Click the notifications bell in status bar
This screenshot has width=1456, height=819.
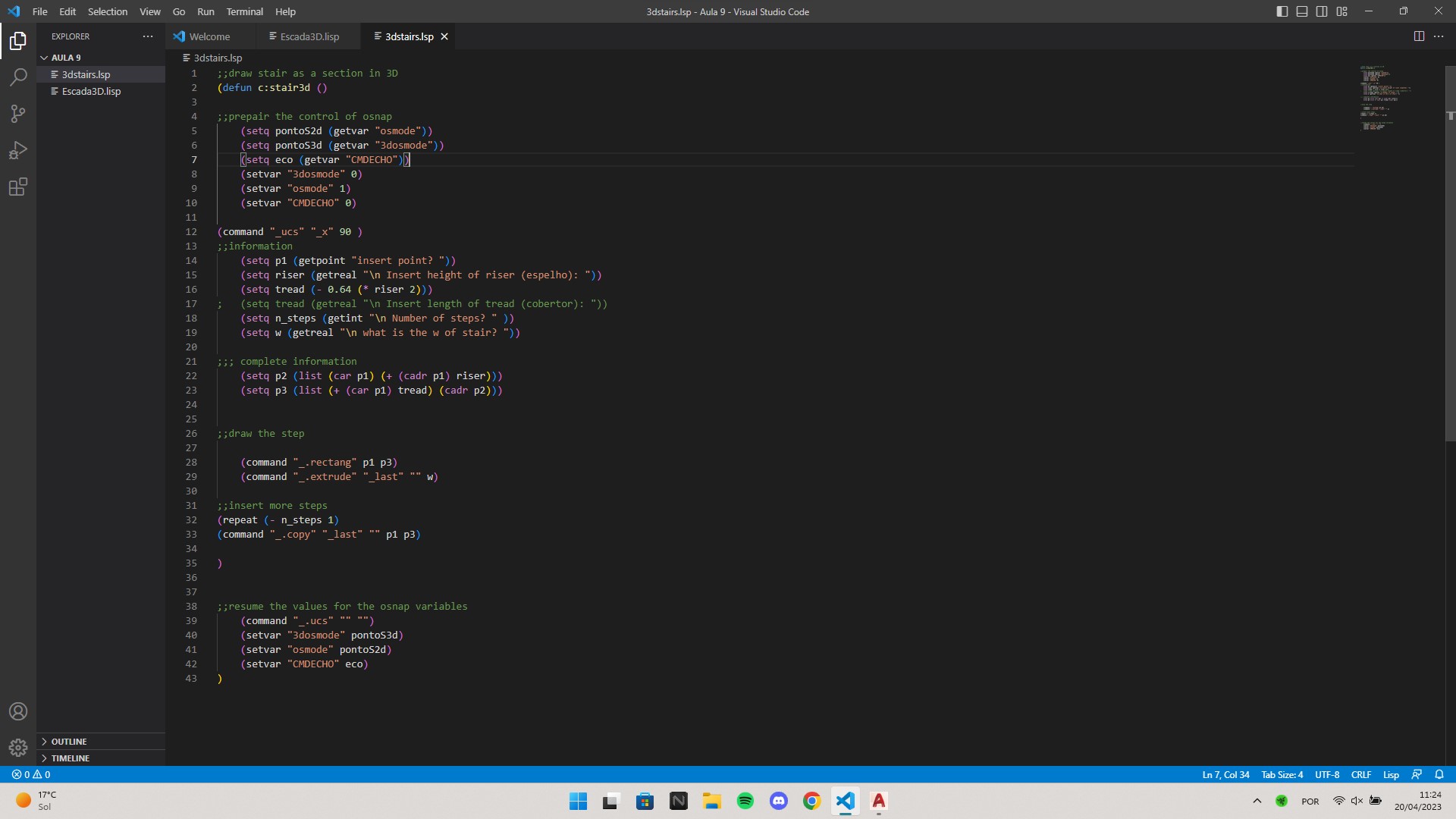[x=1439, y=774]
